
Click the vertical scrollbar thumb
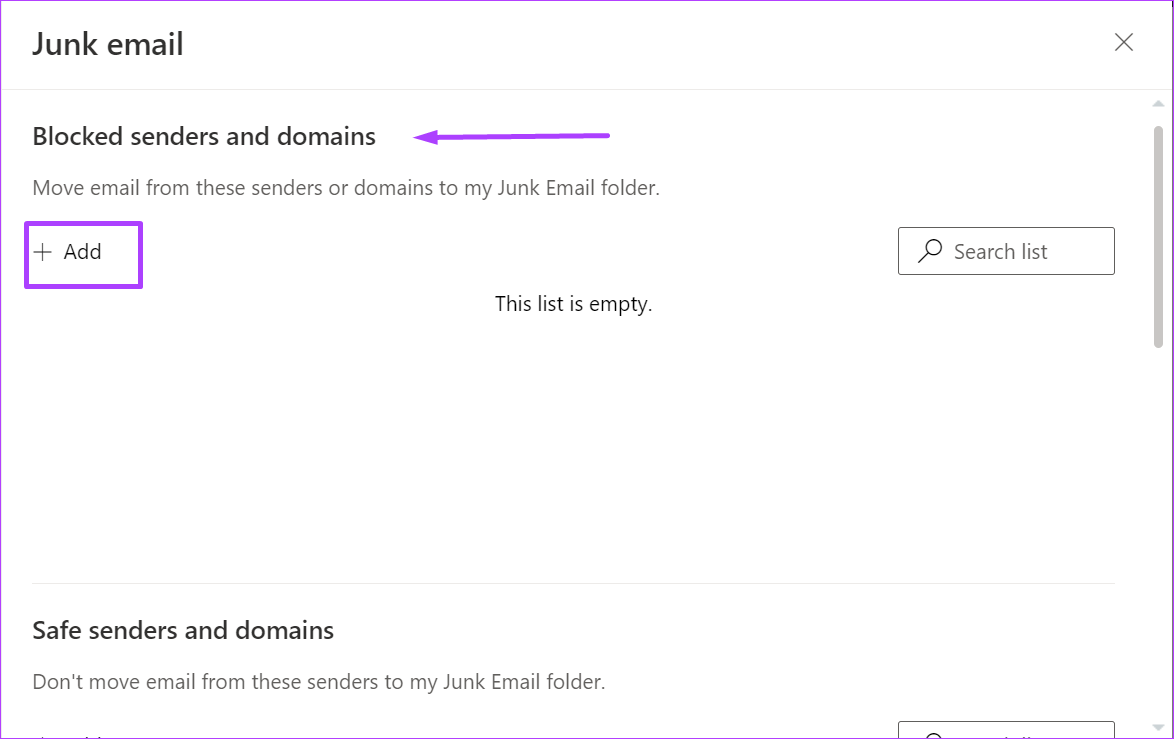1158,237
